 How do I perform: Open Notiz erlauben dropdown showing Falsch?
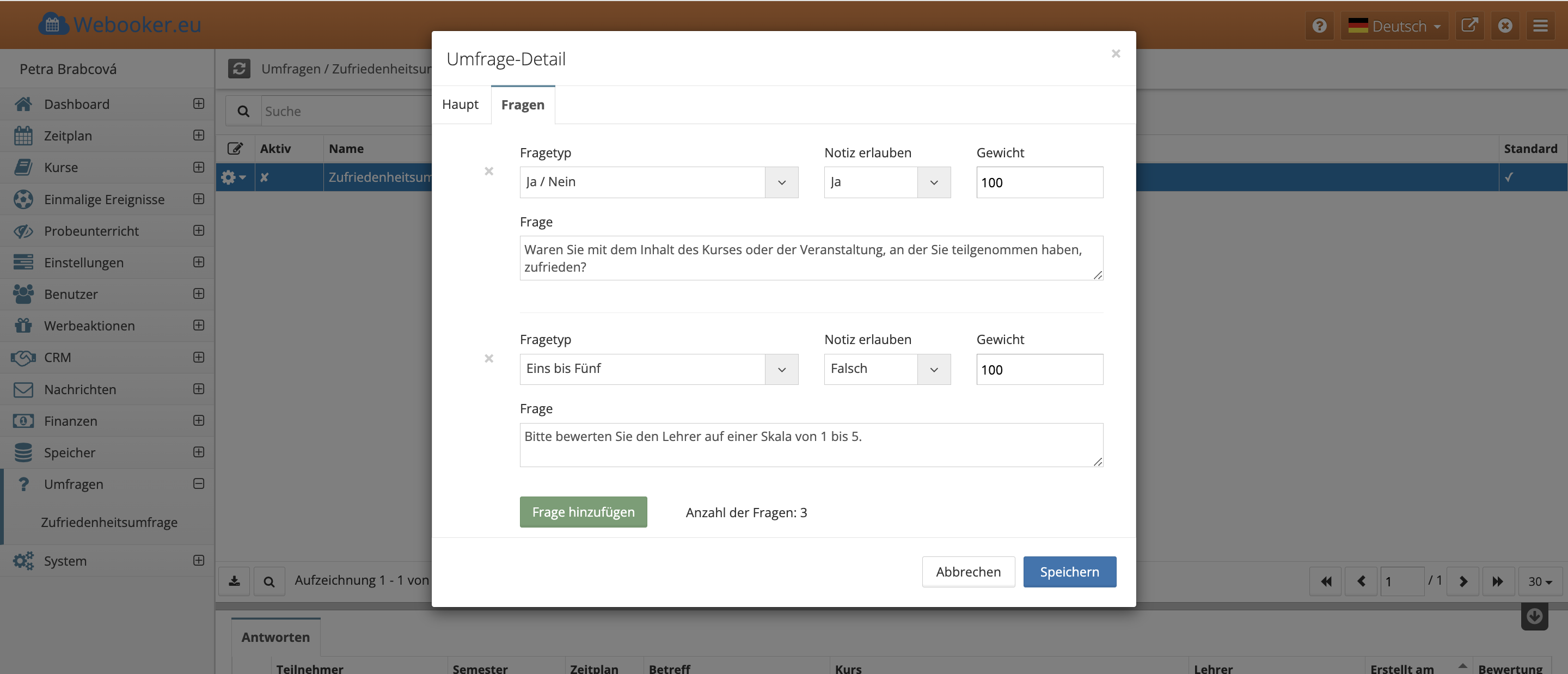pos(887,369)
